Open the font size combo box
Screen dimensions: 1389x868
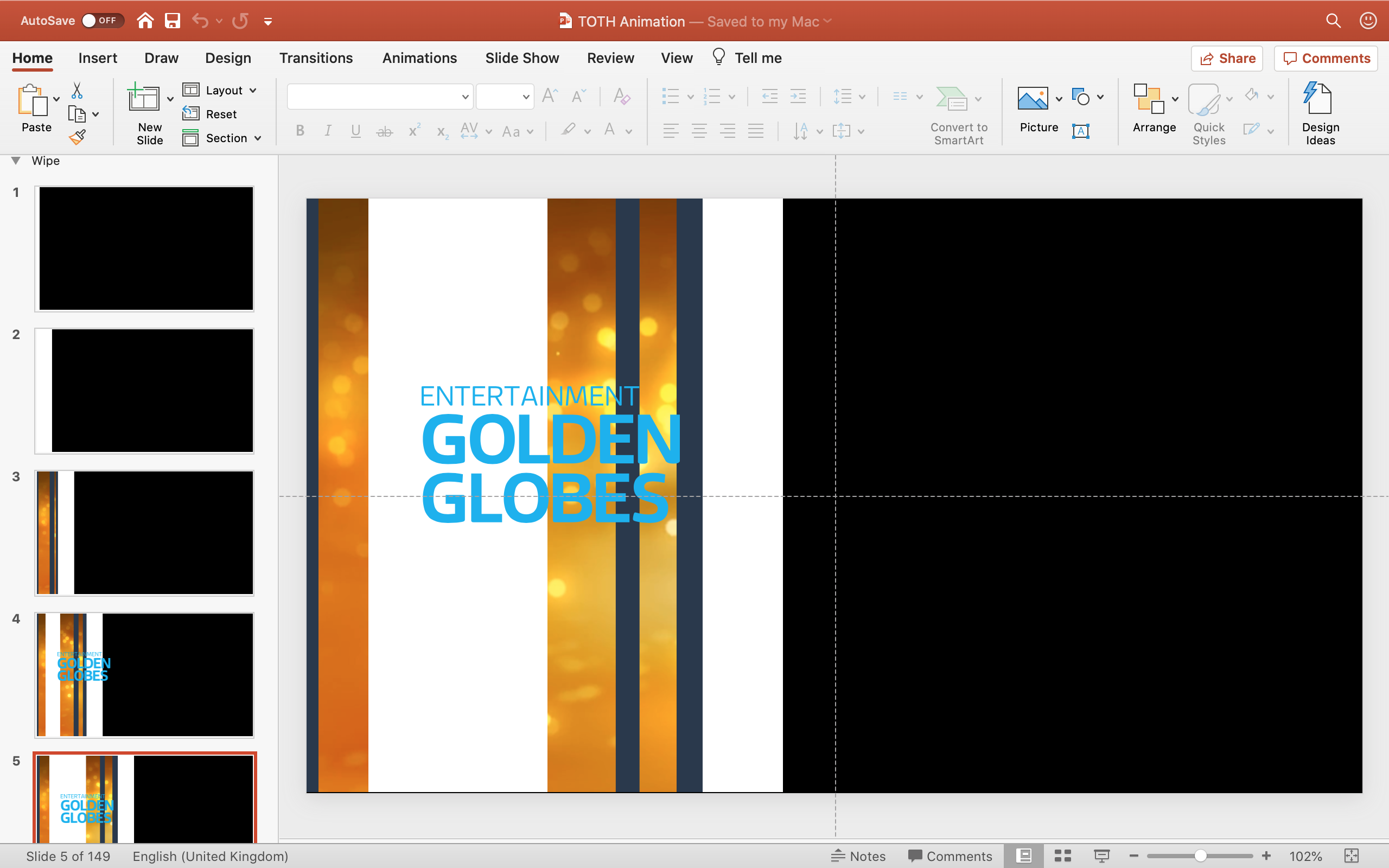coord(505,97)
